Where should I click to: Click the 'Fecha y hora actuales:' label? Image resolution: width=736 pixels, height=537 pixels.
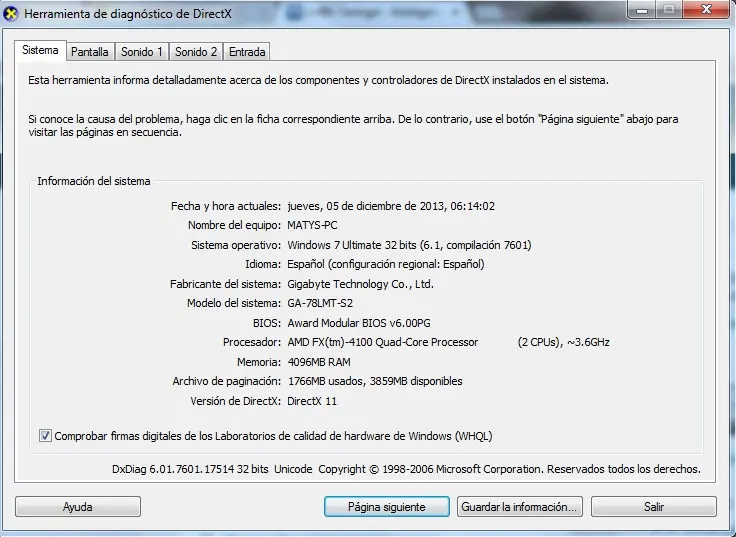pos(226,206)
